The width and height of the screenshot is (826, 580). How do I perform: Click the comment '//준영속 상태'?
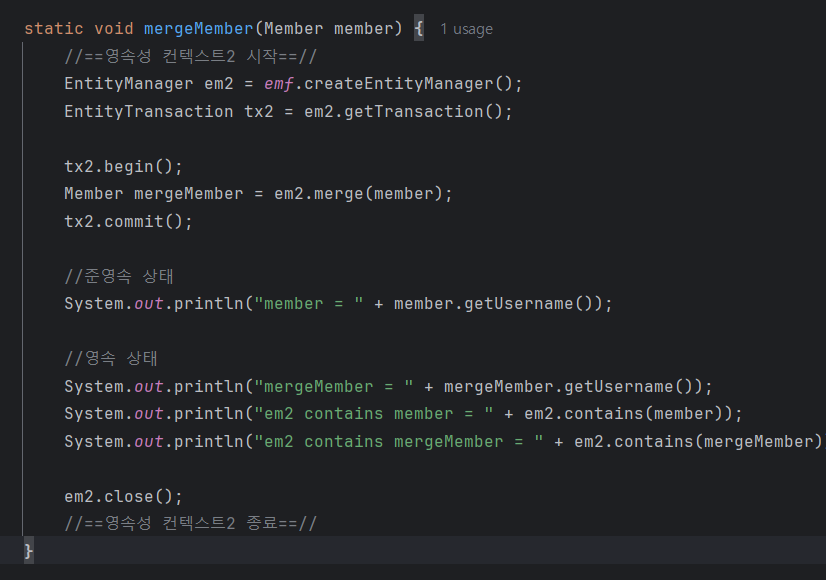(119, 276)
